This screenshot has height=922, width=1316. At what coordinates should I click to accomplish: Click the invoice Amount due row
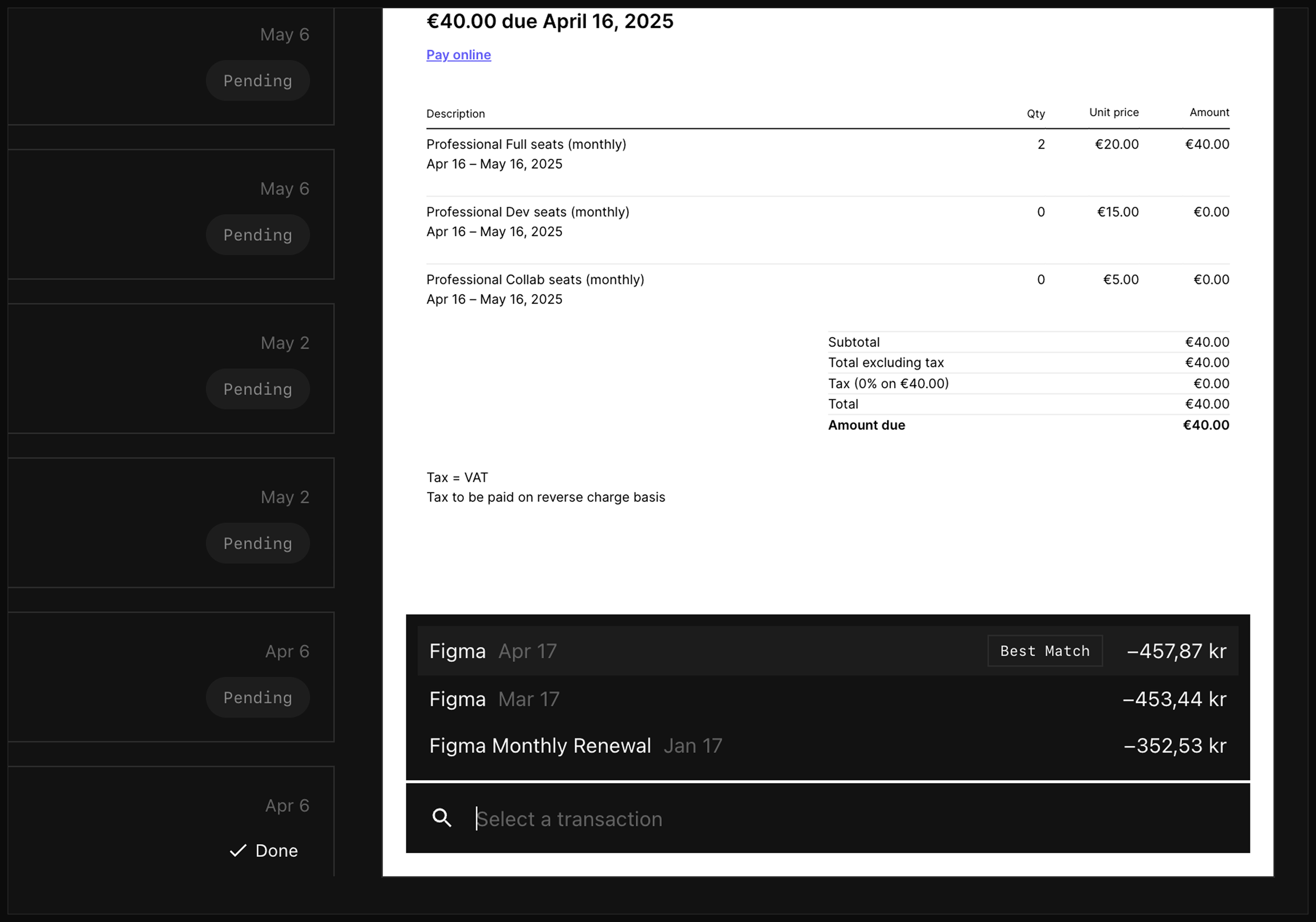pyautogui.click(x=1028, y=425)
